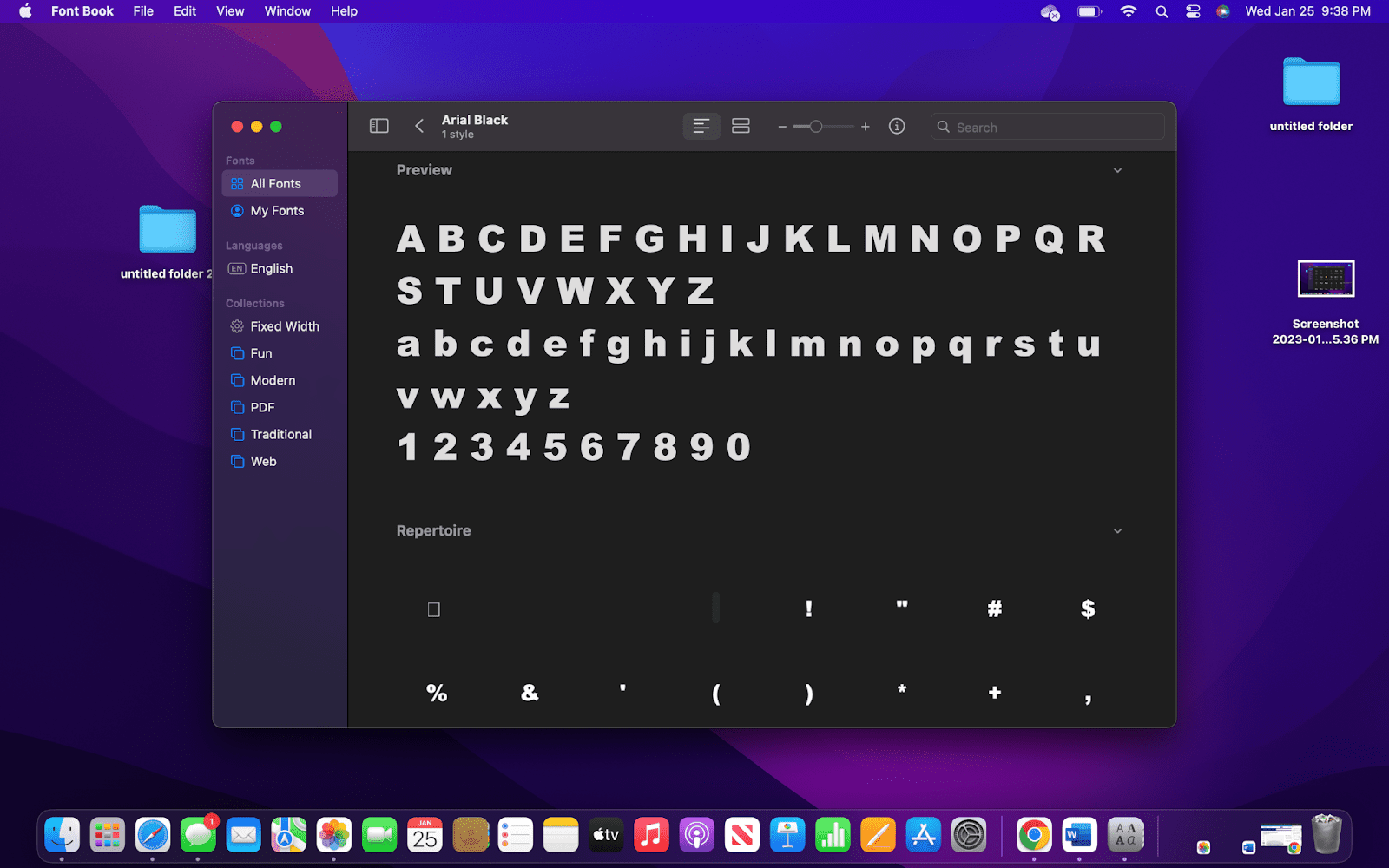The height and width of the screenshot is (868, 1389).
Task: Open the Fixed Width collection
Action: tap(280, 326)
